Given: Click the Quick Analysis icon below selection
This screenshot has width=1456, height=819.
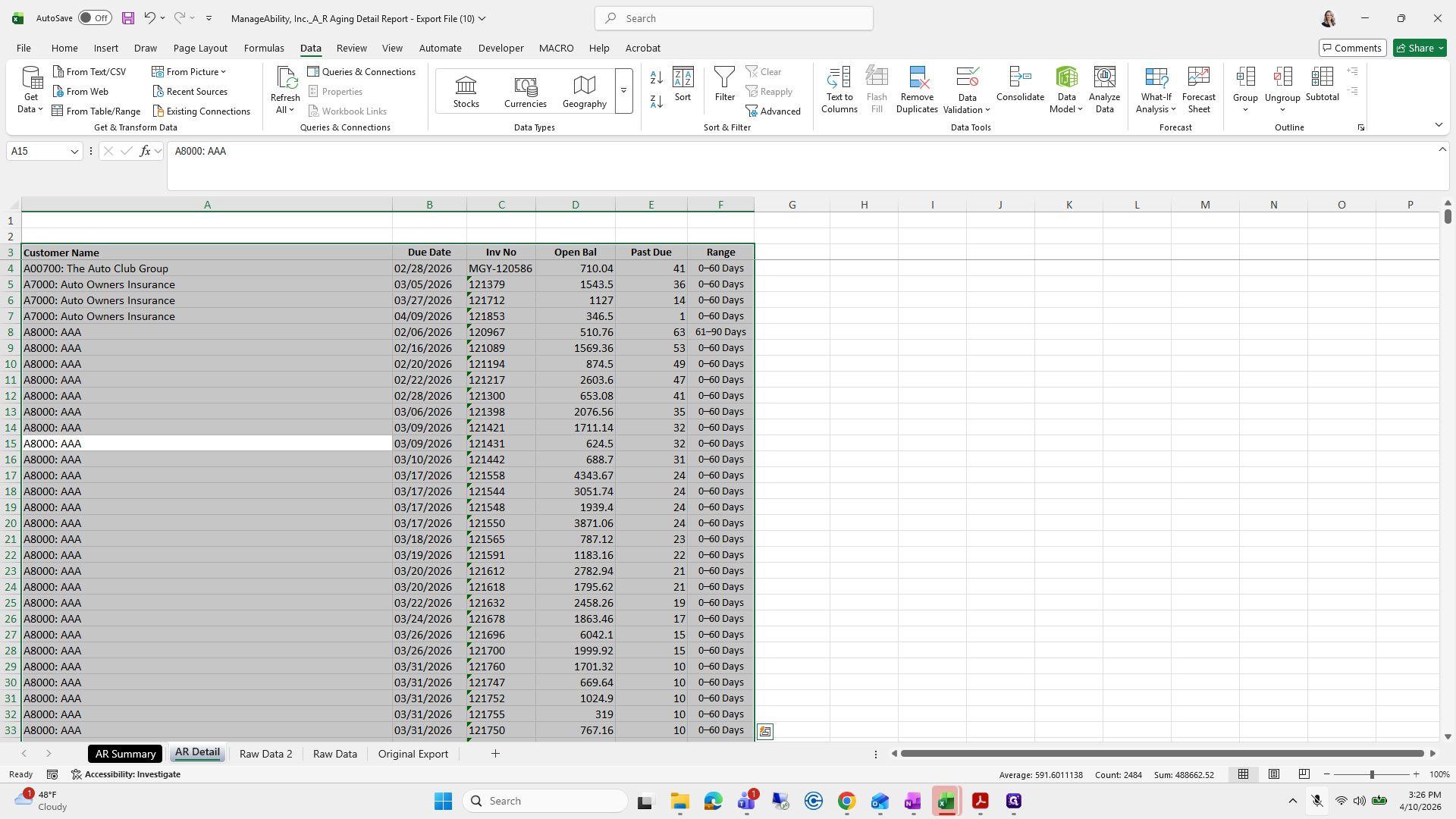Looking at the screenshot, I should pyautogui.click(x=765, y=732).
